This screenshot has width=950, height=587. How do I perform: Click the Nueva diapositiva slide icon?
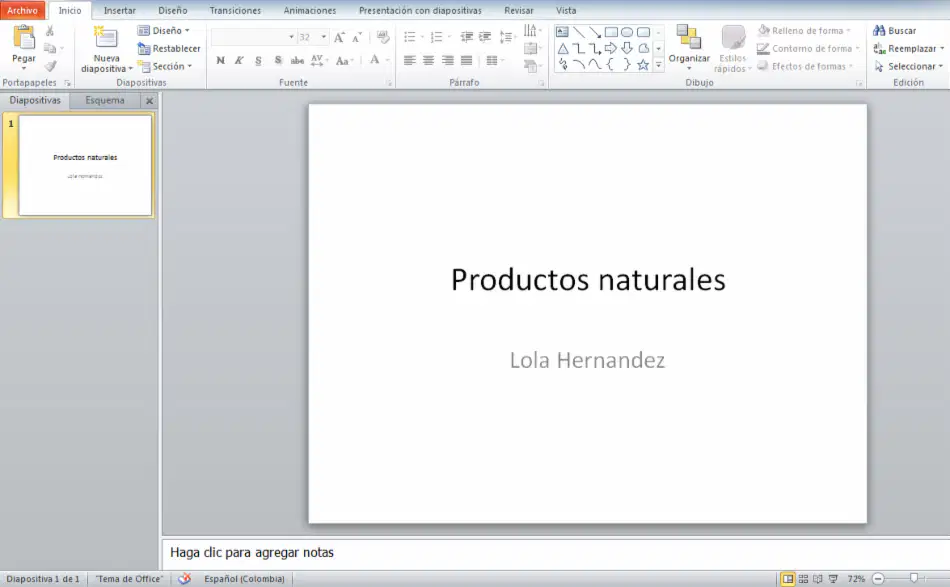click(106, 38)
